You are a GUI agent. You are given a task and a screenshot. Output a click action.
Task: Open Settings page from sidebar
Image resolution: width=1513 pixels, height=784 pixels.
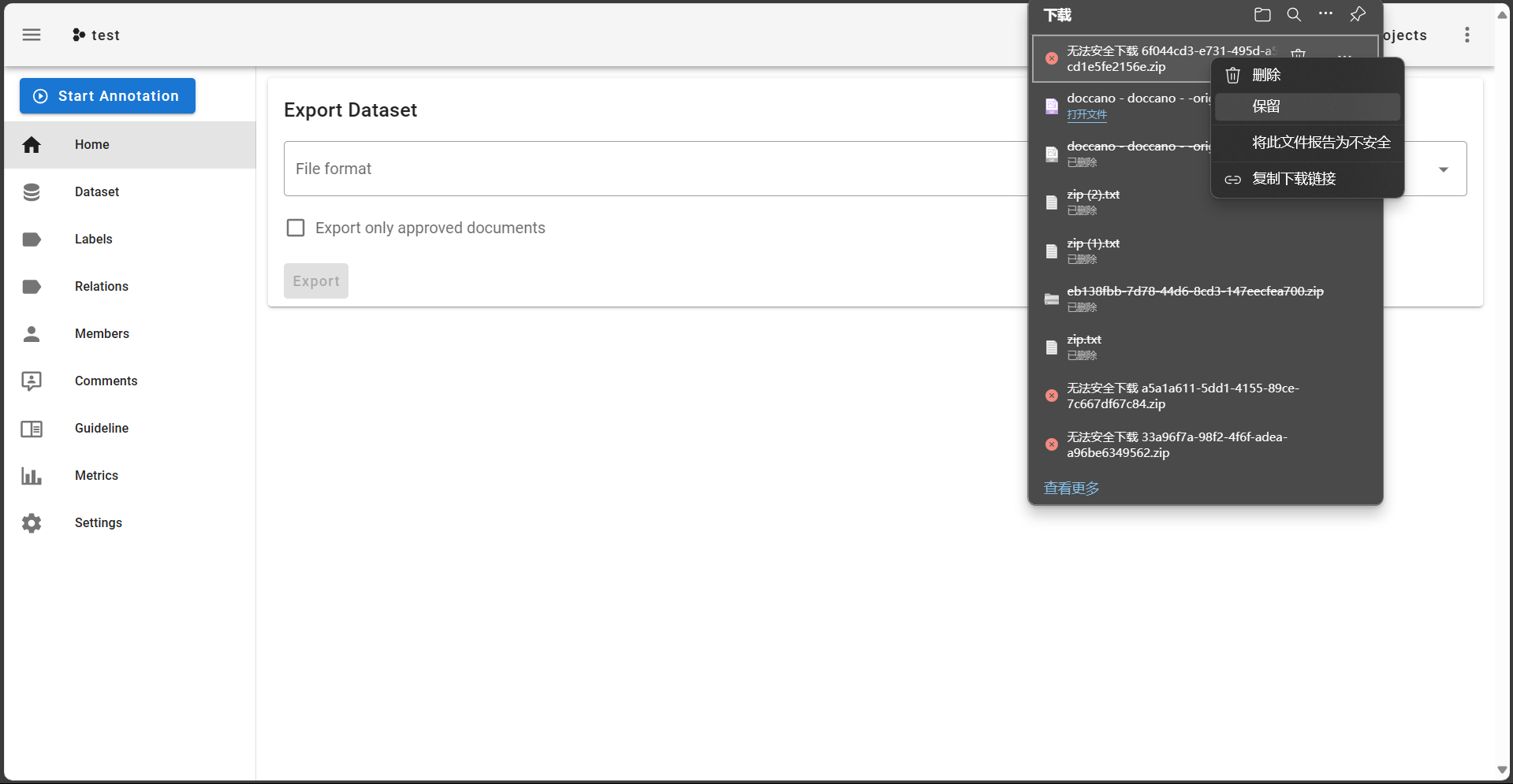pos(130,523)
